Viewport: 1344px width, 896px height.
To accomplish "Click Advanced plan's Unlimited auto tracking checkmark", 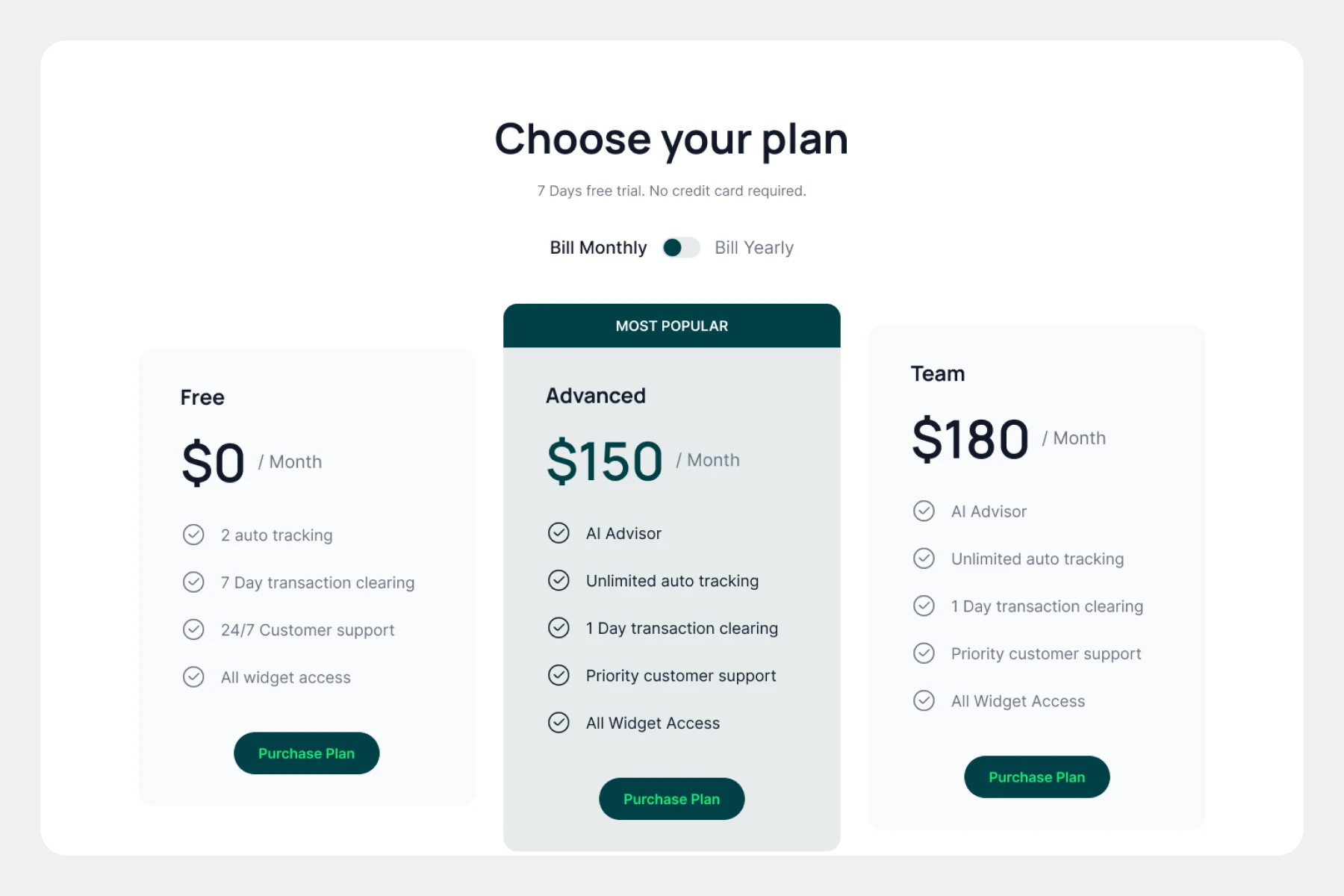I will point(559,580).
